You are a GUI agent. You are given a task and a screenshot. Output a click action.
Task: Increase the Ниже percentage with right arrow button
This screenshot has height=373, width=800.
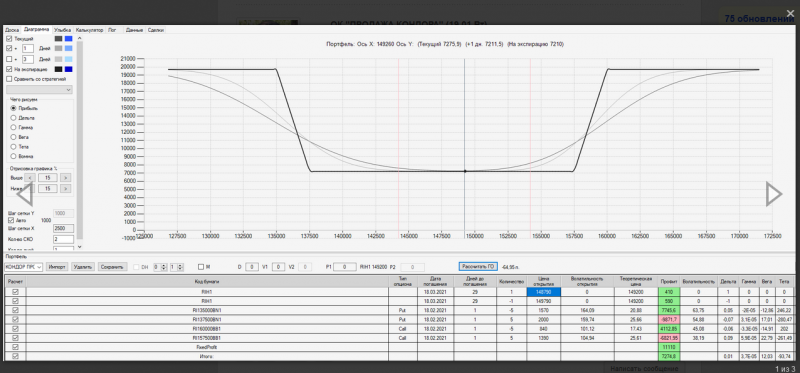pyautogui.click(x=65, y=189)
